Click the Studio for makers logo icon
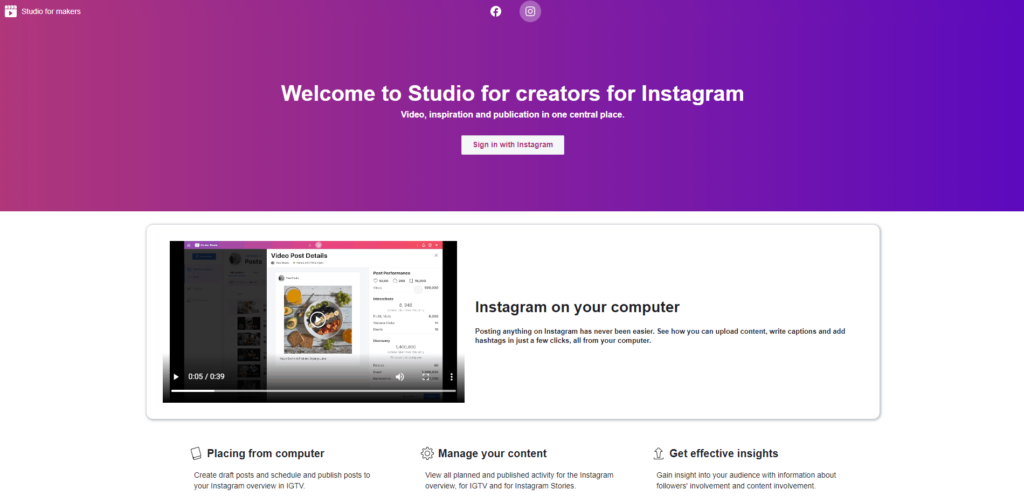The height and width of the screenshot is (503, 1024). click(x=10, y=11)
